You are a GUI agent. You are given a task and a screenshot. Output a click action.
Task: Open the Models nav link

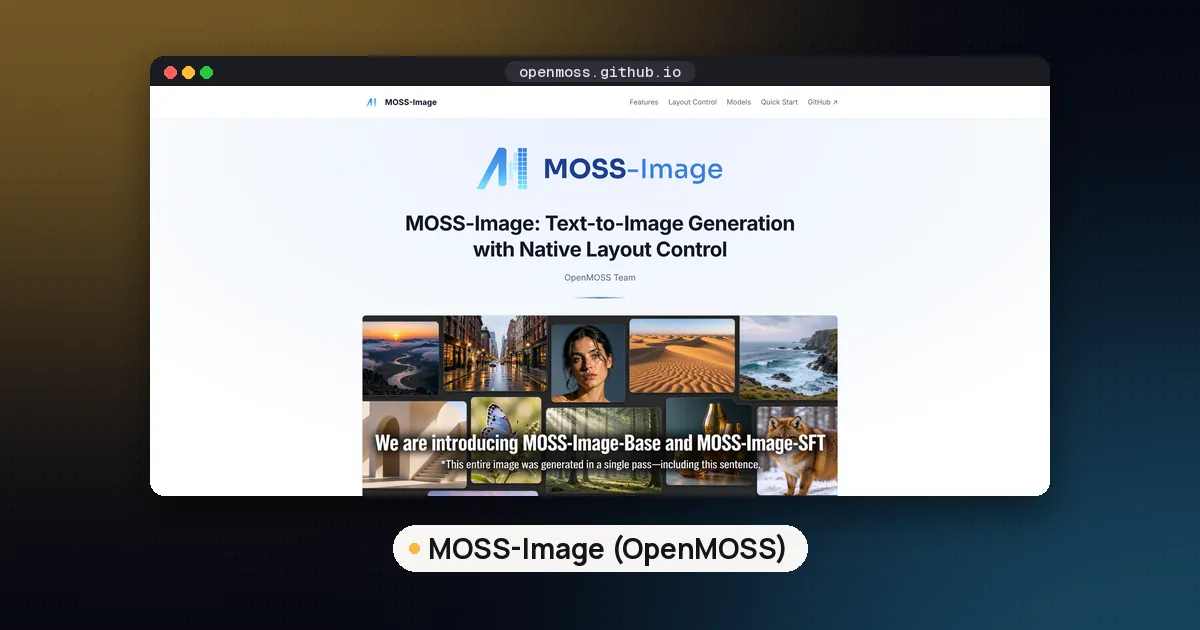pyautogui.click(x=739, y=102)
